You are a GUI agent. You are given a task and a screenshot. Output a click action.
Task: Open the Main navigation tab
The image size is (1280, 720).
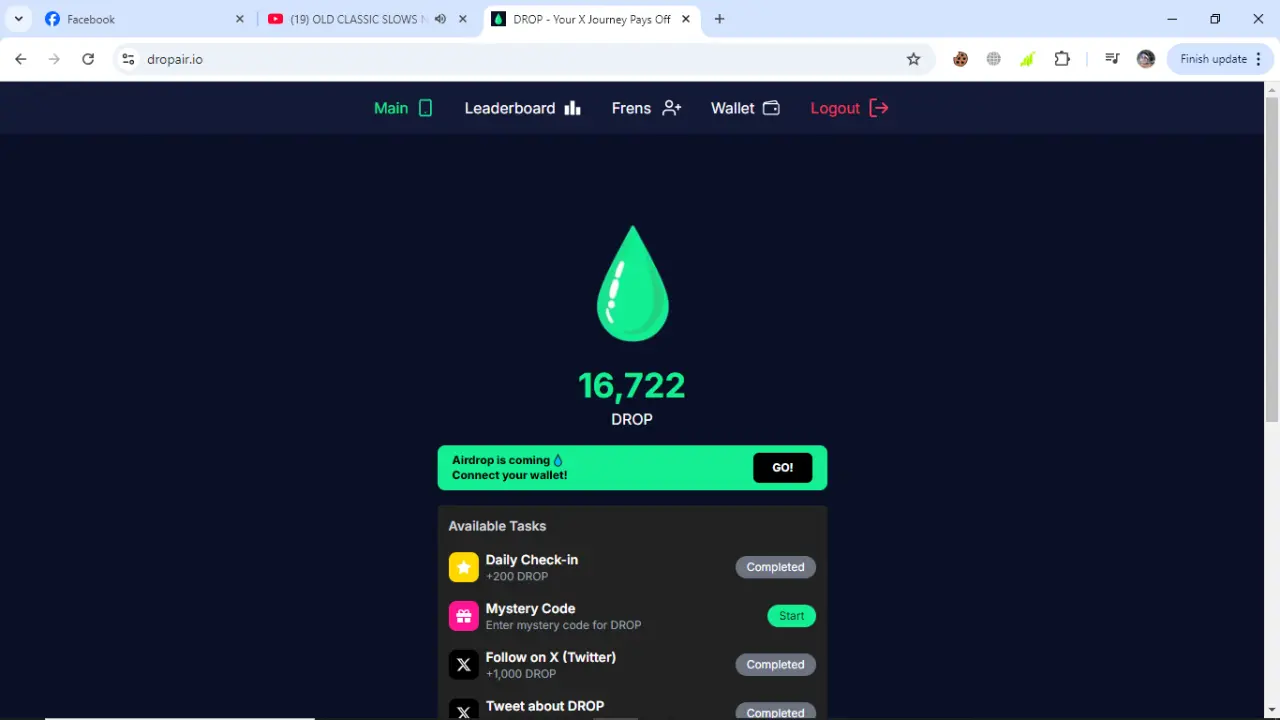(x=403, y=108)
